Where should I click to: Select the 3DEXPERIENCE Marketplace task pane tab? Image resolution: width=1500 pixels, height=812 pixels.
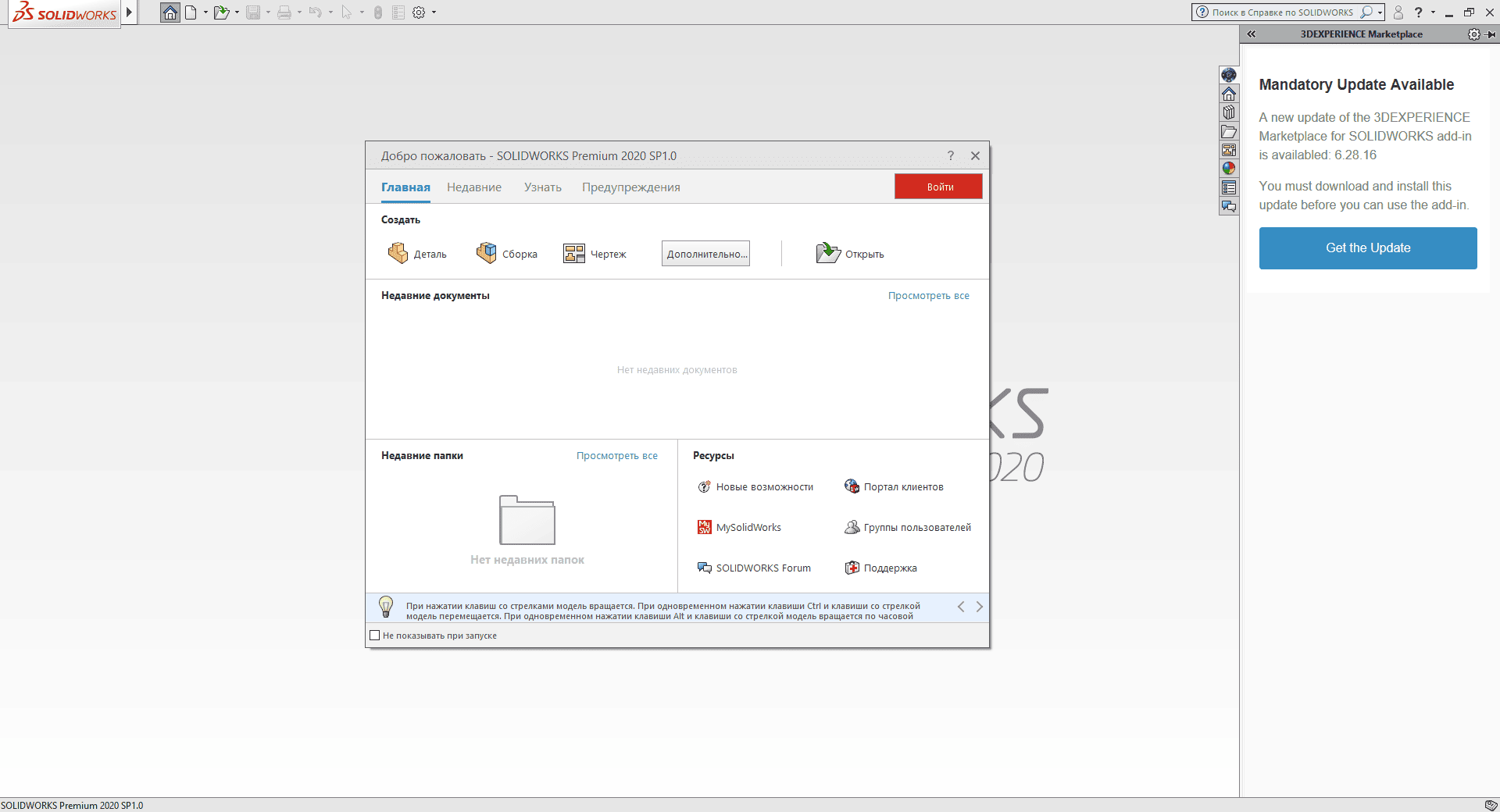(1229, 75)
